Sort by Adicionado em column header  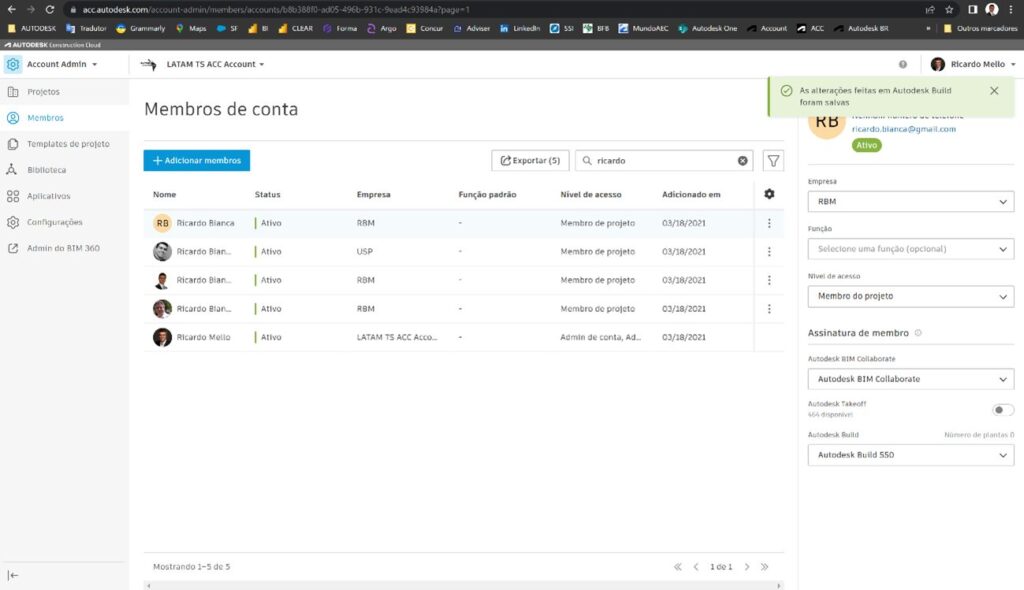(691, 195)
